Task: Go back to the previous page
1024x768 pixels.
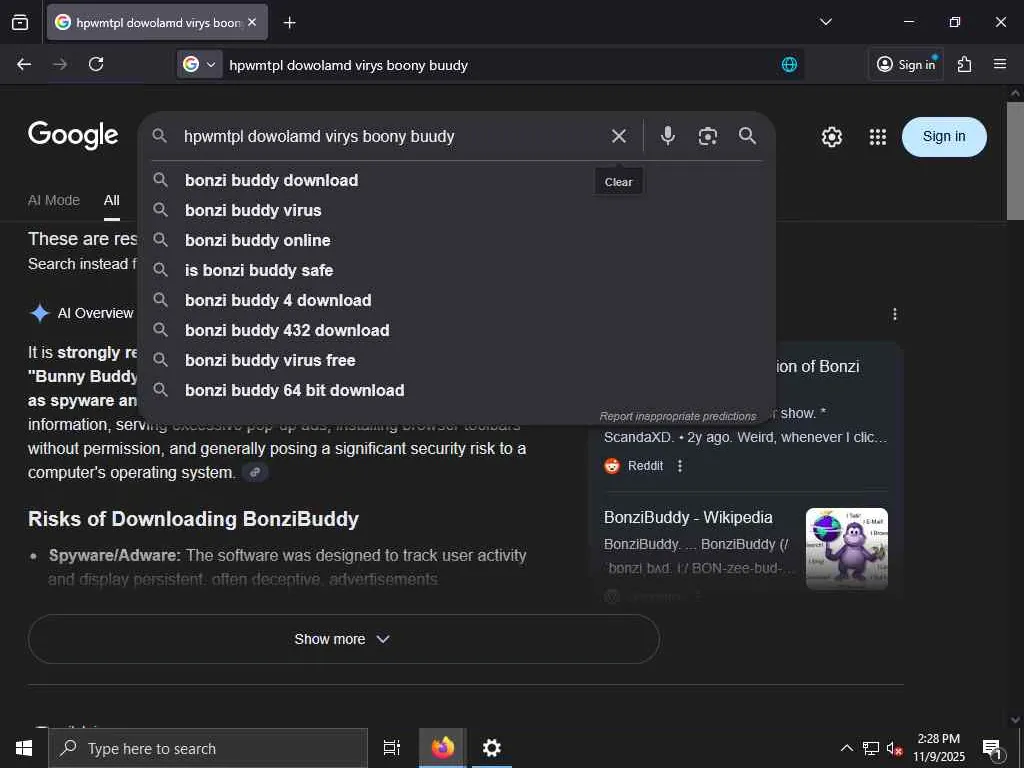Action: click(24, 64)
